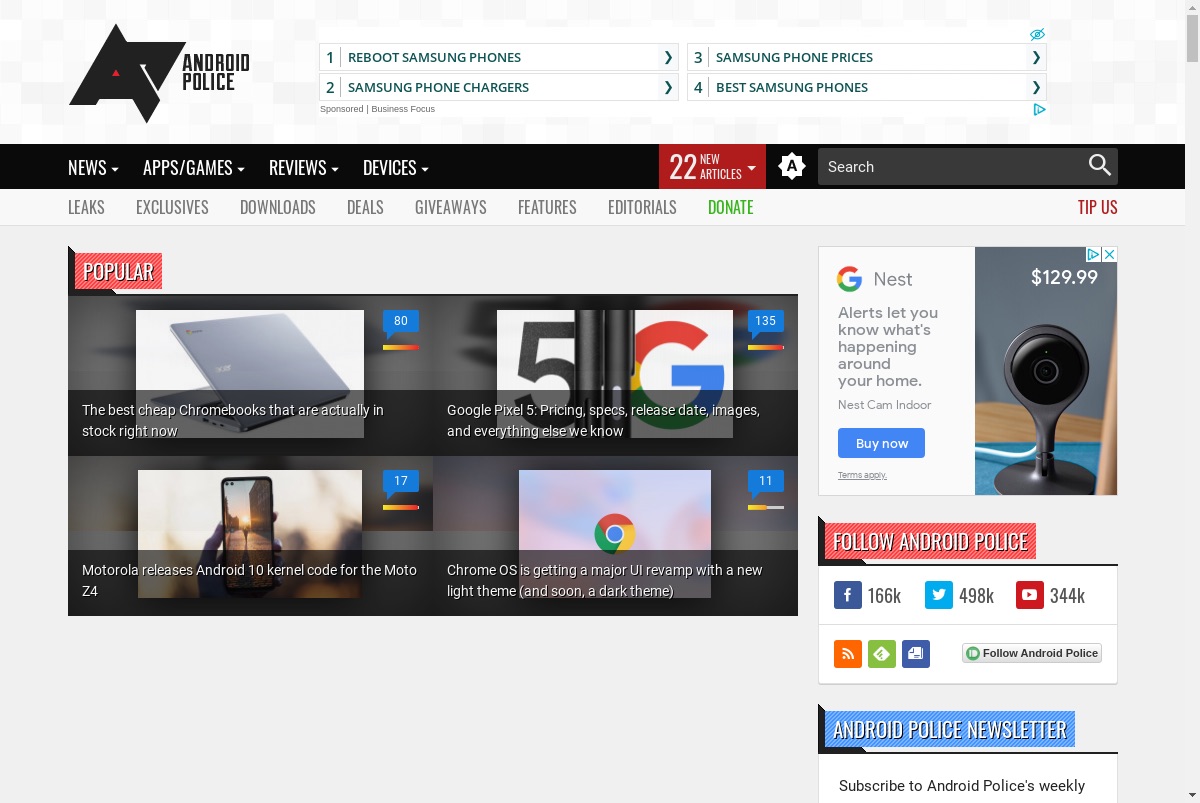Screen dimensions: 1200x803
Task: Expand the APPS/GAMES dropdown menu
Action: point(194,168)
